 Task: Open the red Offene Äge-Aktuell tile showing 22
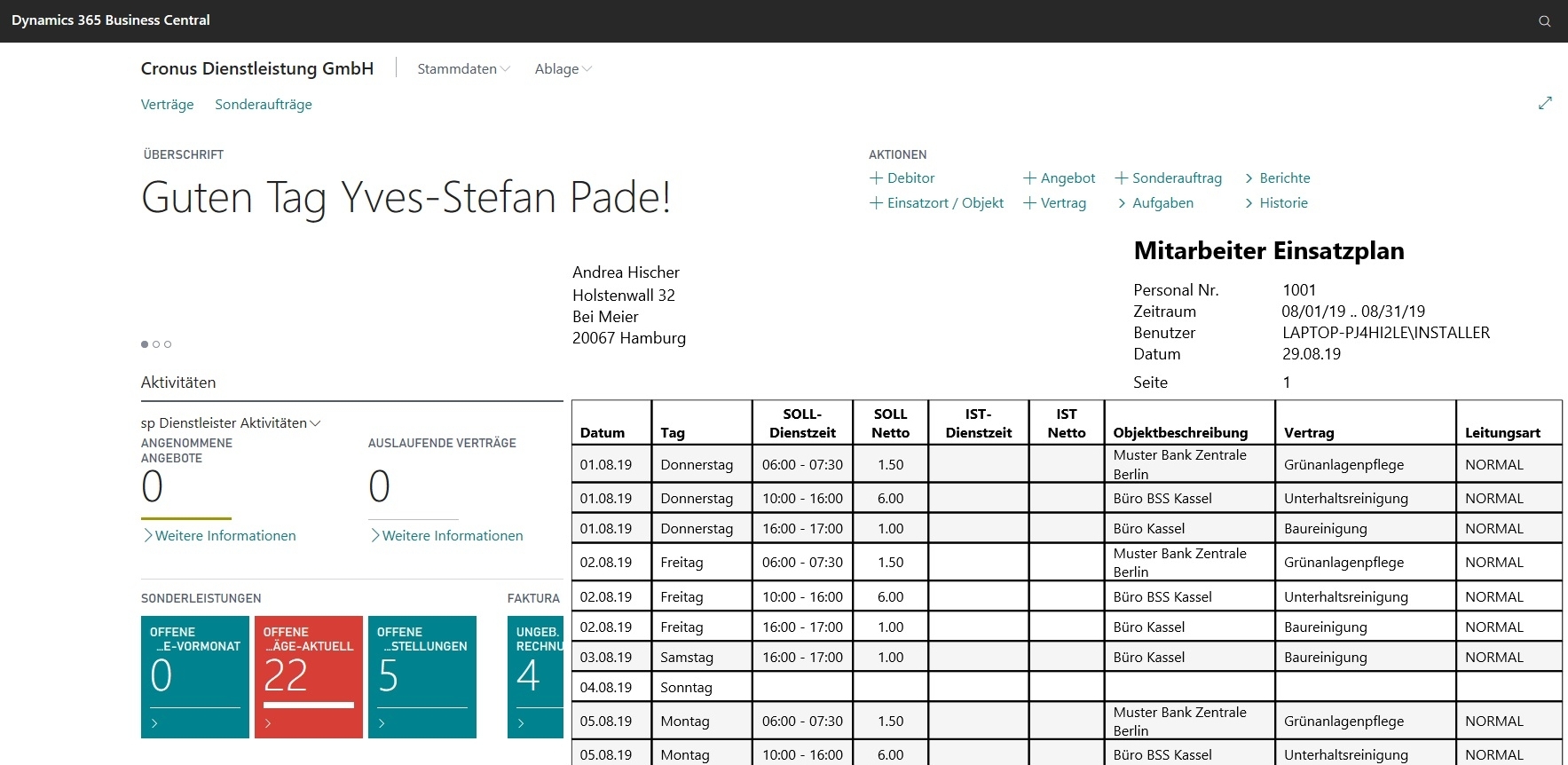(x=309, y=677)
